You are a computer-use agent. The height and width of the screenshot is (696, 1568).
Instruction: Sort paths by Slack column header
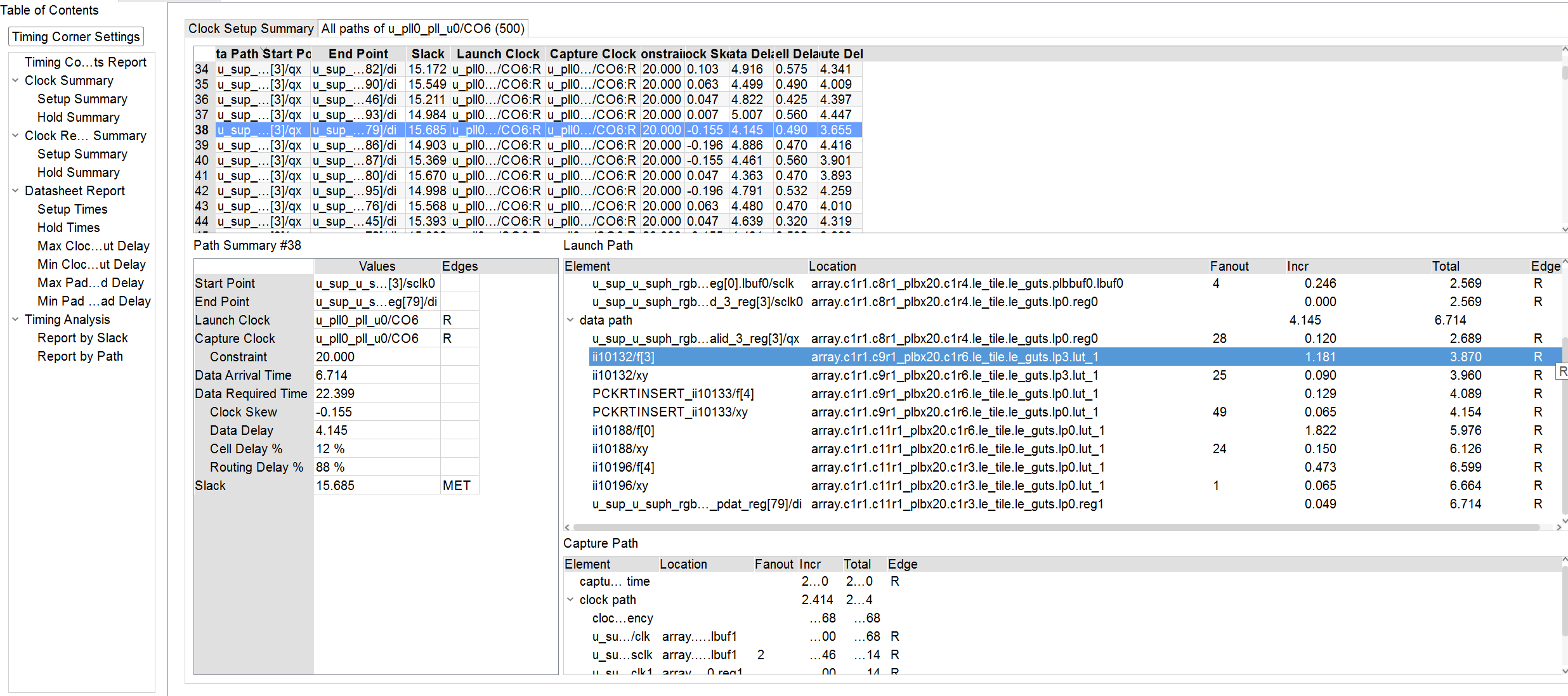point(428,54)
